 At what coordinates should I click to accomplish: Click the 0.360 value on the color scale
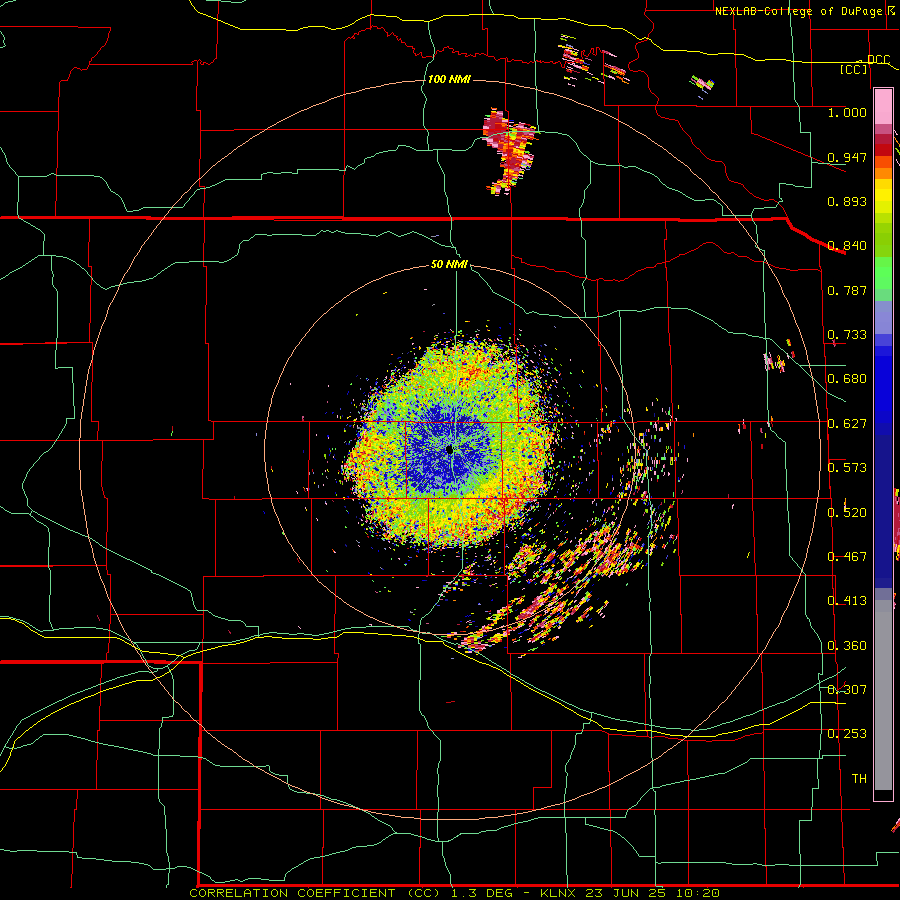[847, 646]
